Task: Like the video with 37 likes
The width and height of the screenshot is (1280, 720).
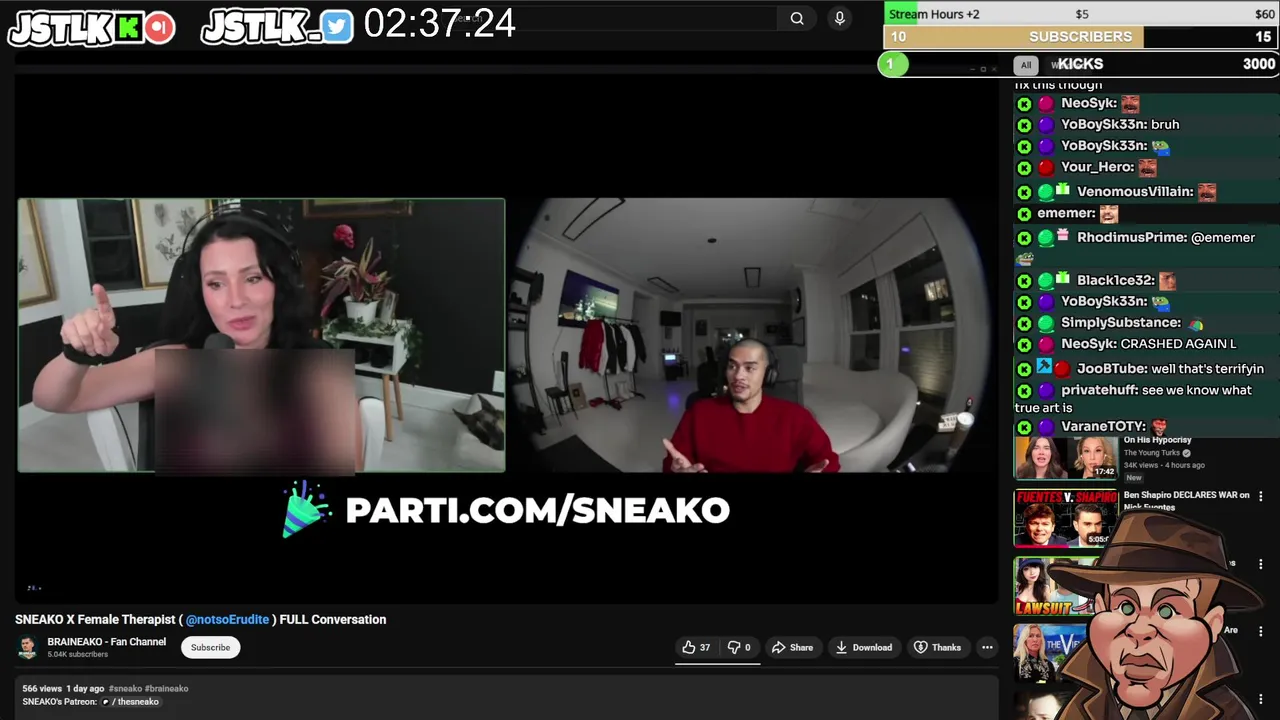Action: point(696,647)
